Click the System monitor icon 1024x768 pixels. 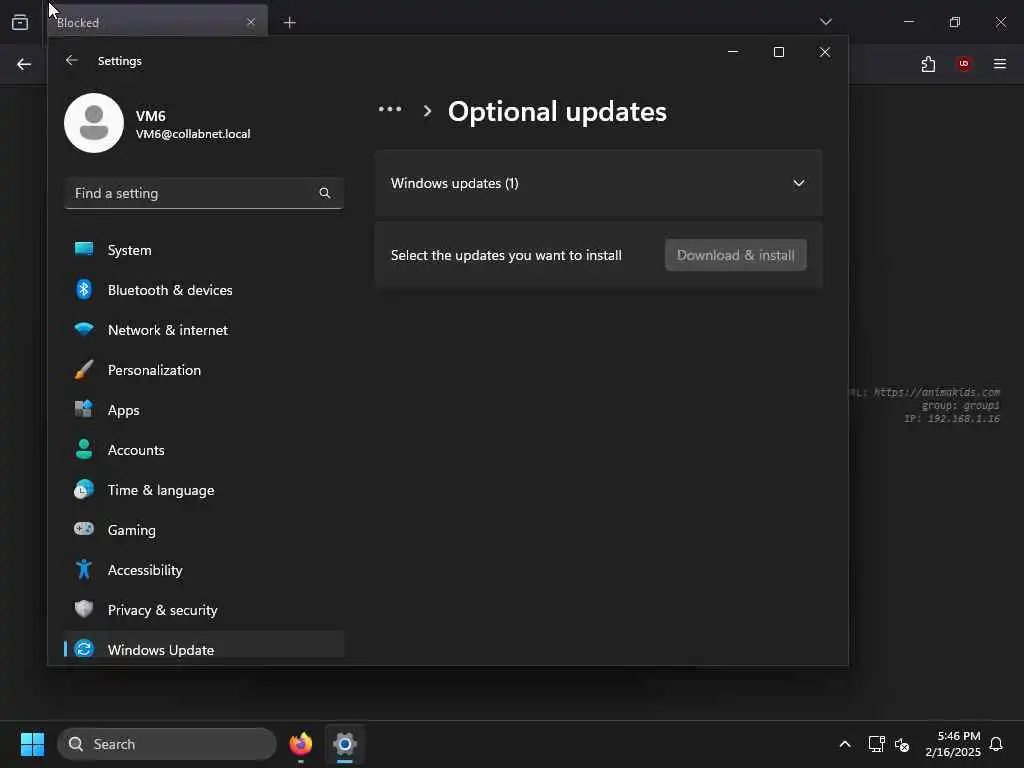click(84, 249)
